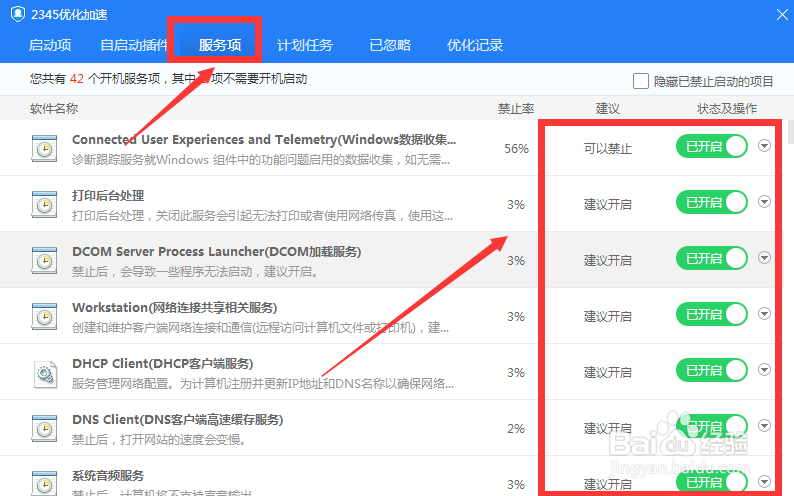Viewport: 794px width, 496px height.
Task: Open the DNS Client row dropdown arrow
Action: pyautogui.click(x=765, y=426)
